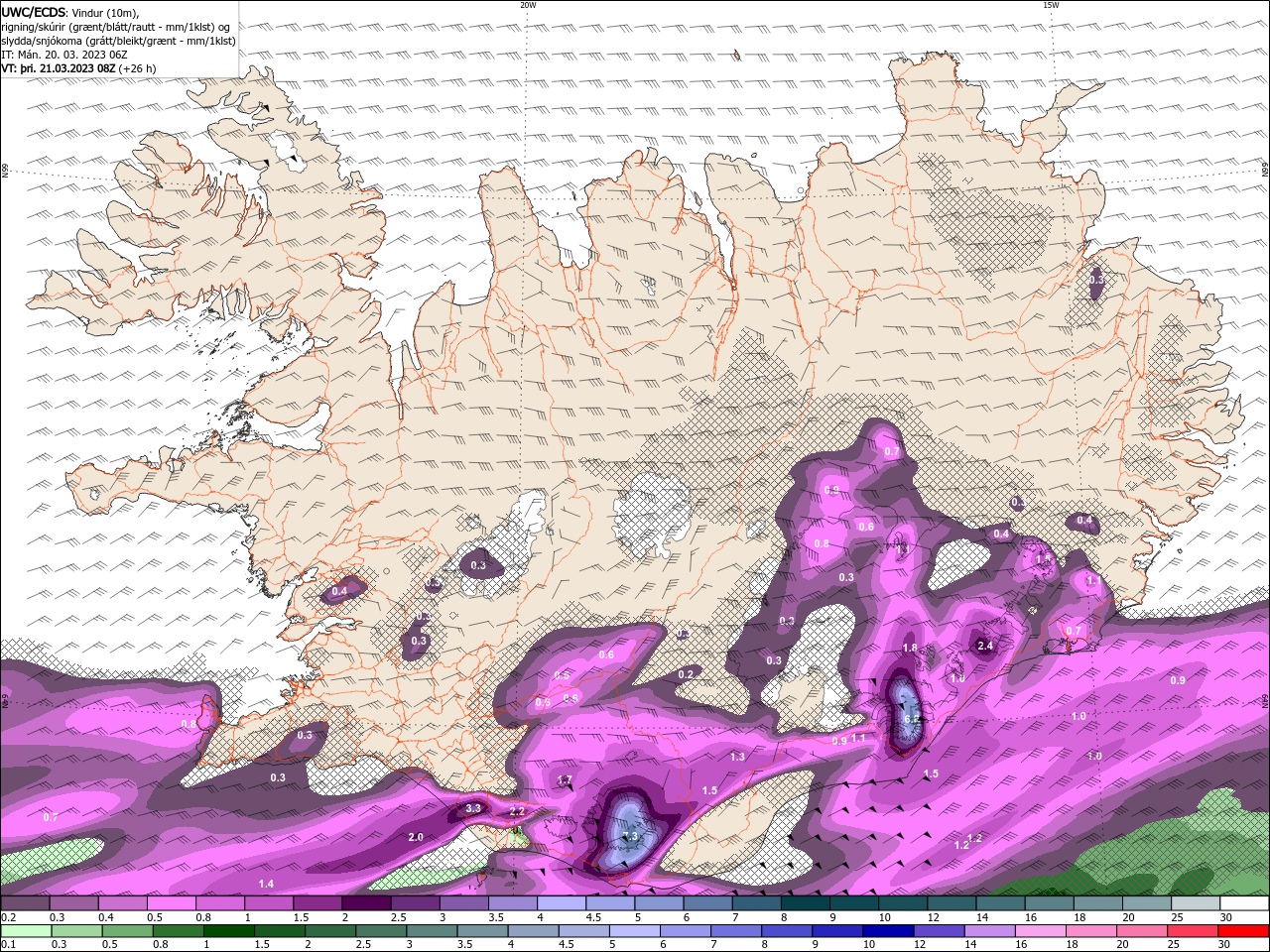The width and height of the screenshot is (1270, 952).
Task: Click the 'slydda/snjókoma' legend description line
Action: tap(118, 41)
